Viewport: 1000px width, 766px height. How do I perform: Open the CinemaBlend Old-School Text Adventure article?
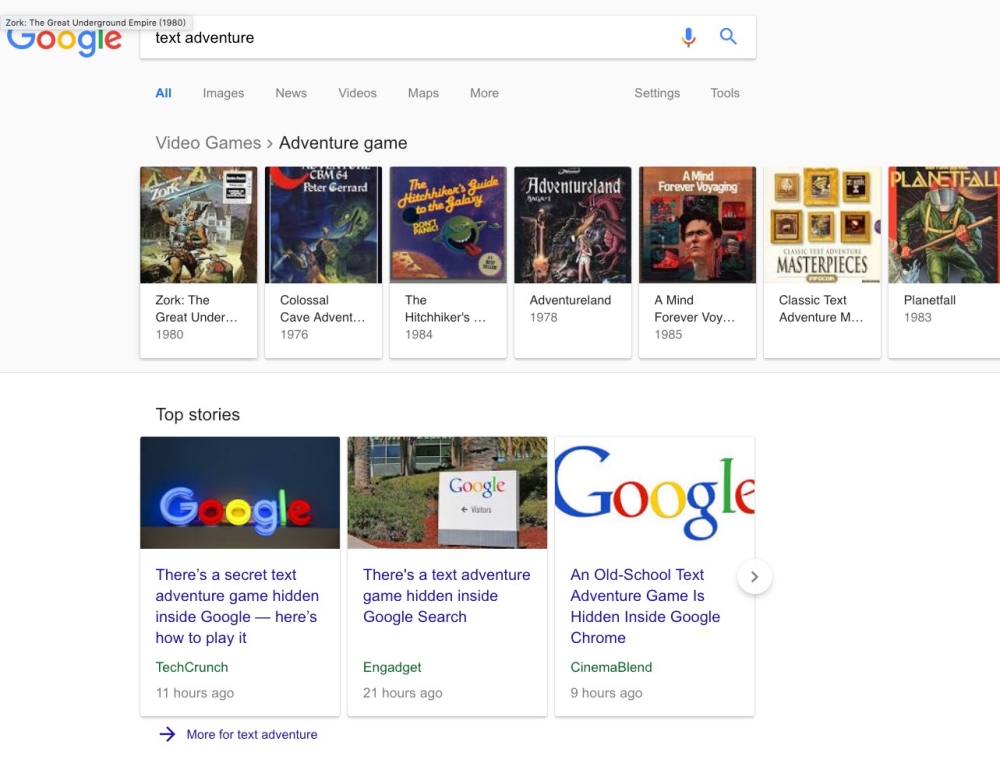(x=645, y=606)
